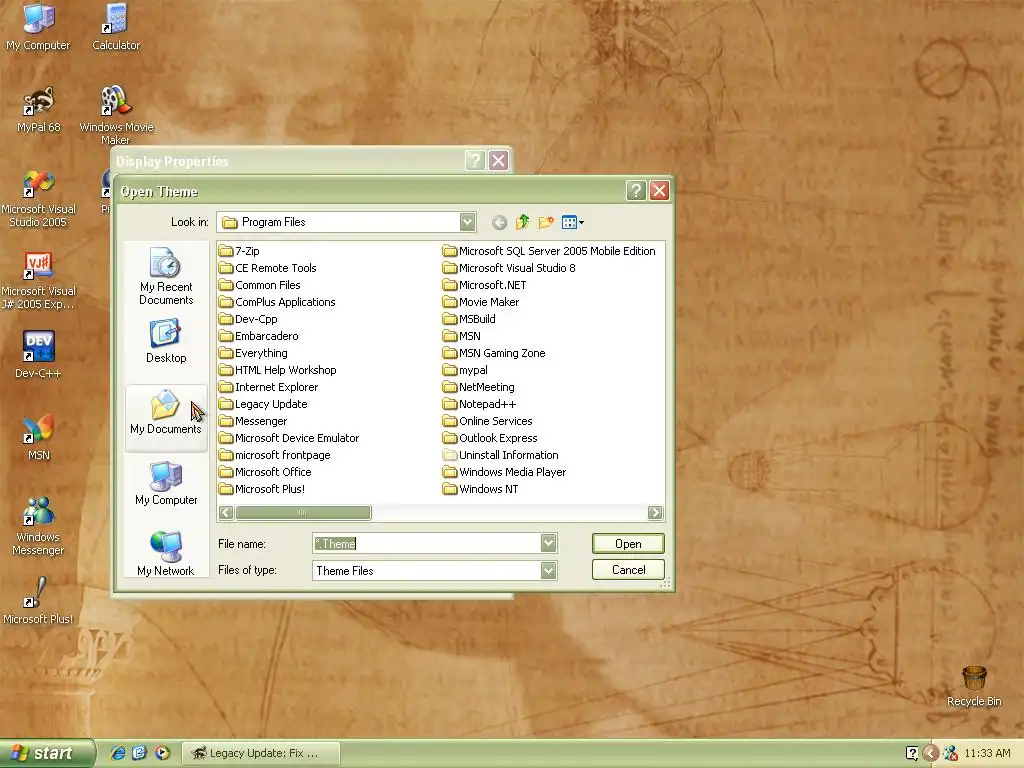Select the 7-Zip folder
Screen dimensions: 1024x768
click(x=239, y=251)
